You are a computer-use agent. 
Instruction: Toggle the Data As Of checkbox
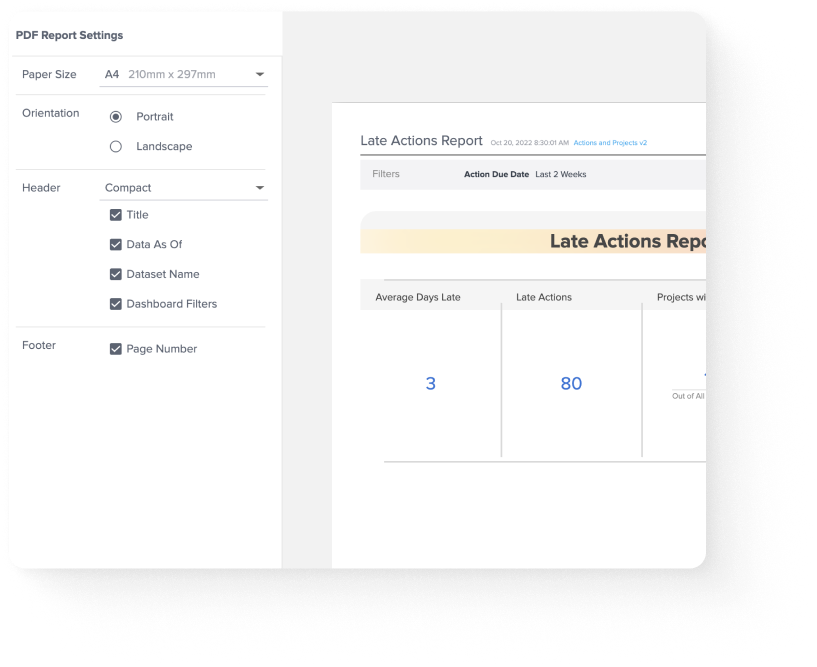click(x=116, y=244)
